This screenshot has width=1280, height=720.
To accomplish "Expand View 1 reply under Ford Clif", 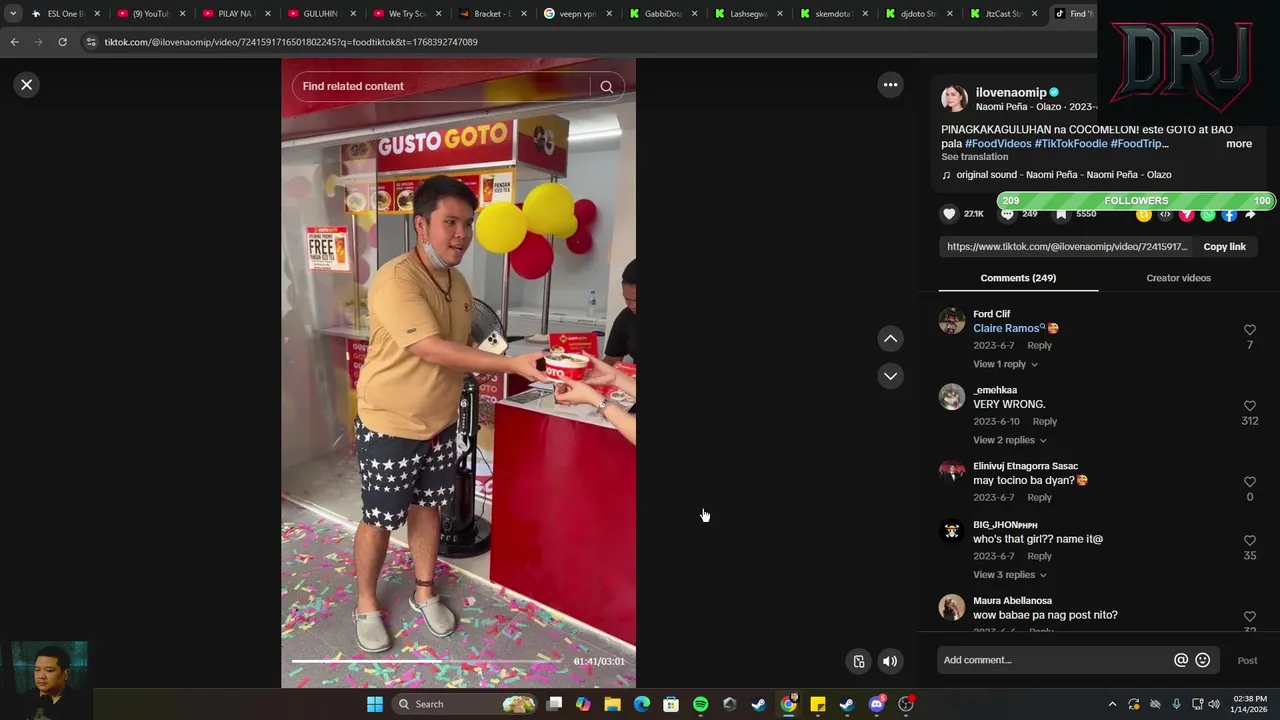I will tap(1005, 364).
